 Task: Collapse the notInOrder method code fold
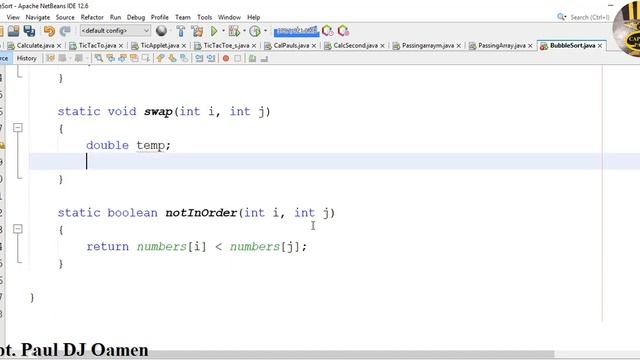pyautogui.click(x=18, y=229)
